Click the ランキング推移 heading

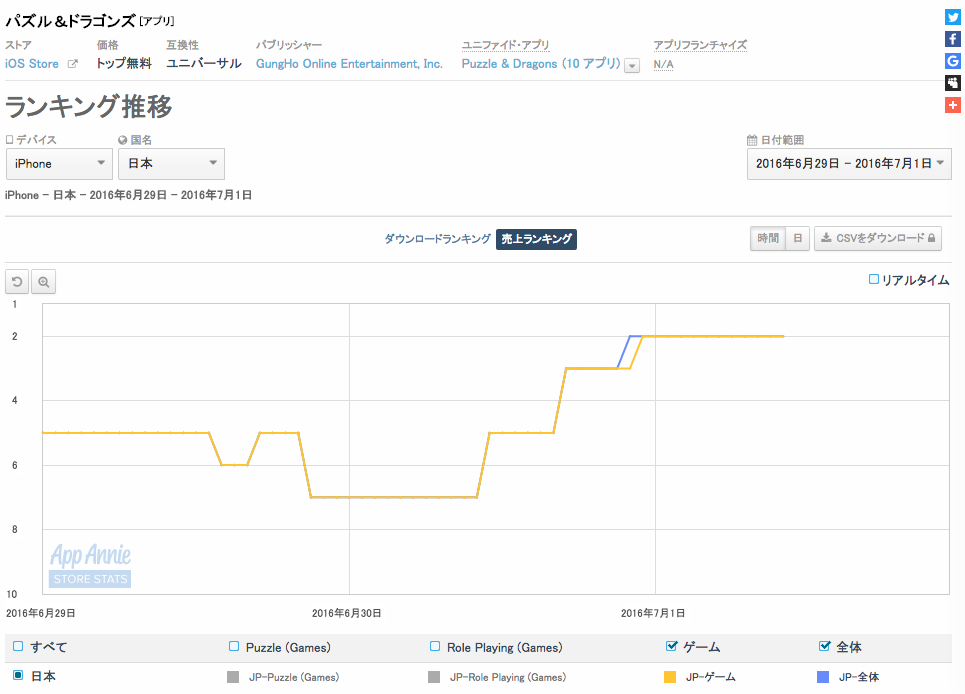coord(89,106)
